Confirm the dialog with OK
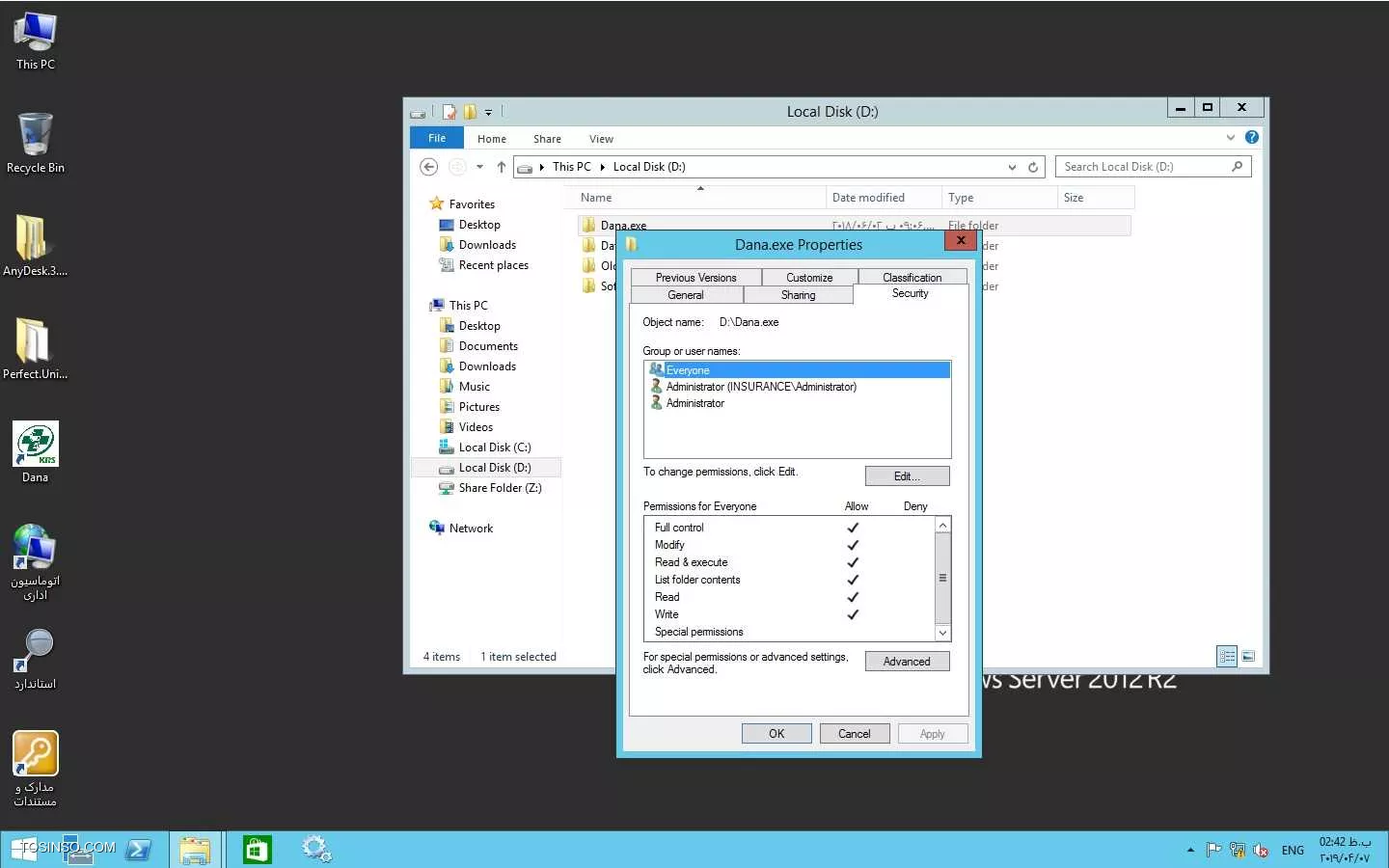Viewport: 1389px width, 868px height. [776, 734]
